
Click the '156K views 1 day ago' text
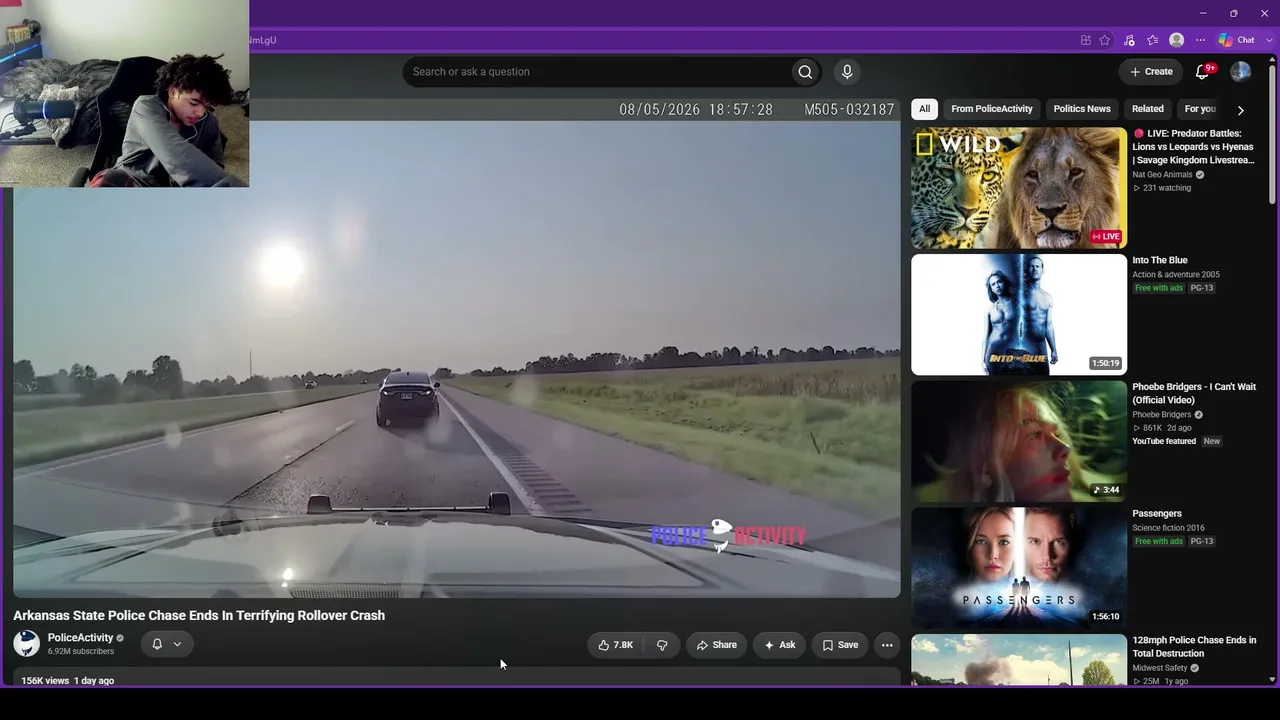pos(68,681)
